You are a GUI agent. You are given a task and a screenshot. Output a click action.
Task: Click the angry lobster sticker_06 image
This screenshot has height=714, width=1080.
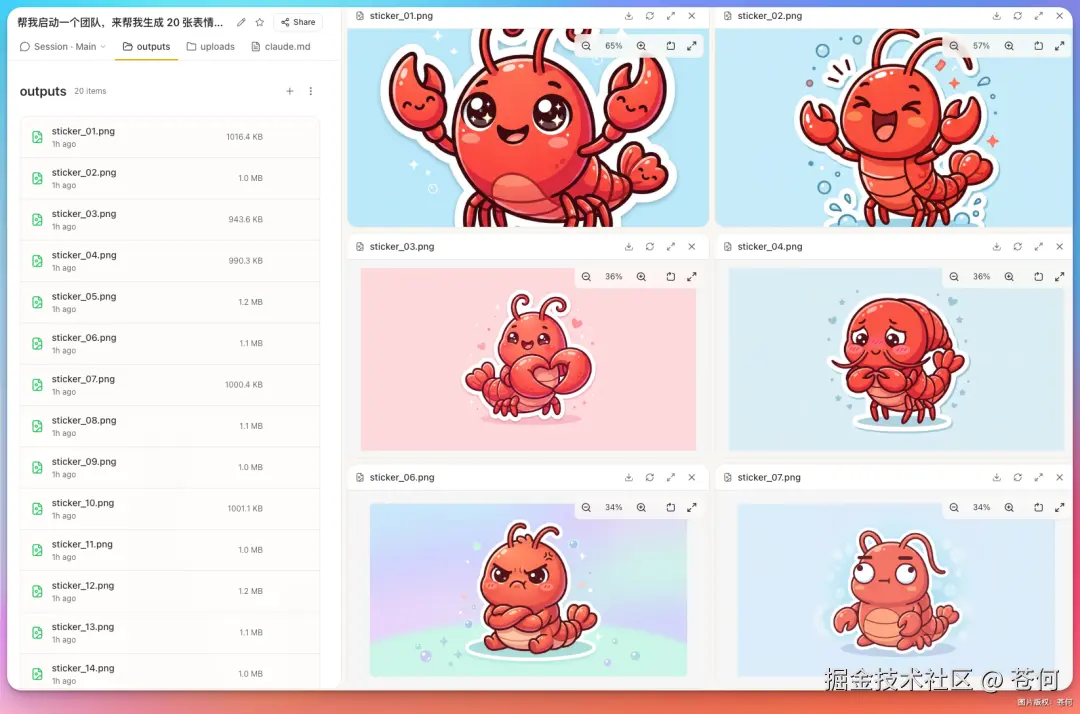pos(528,589)
